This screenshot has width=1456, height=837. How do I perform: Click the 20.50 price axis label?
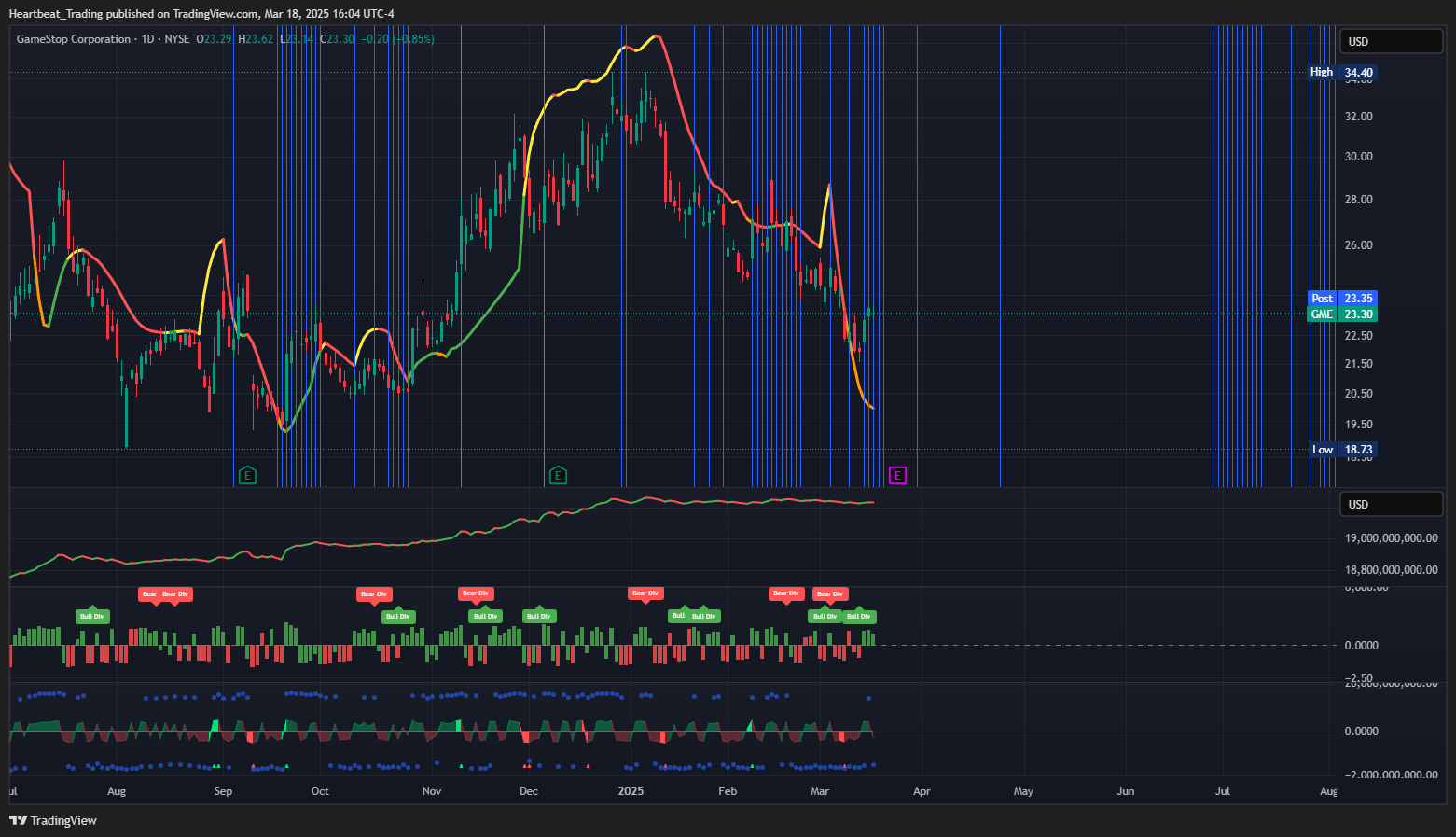coord(1358,394)
